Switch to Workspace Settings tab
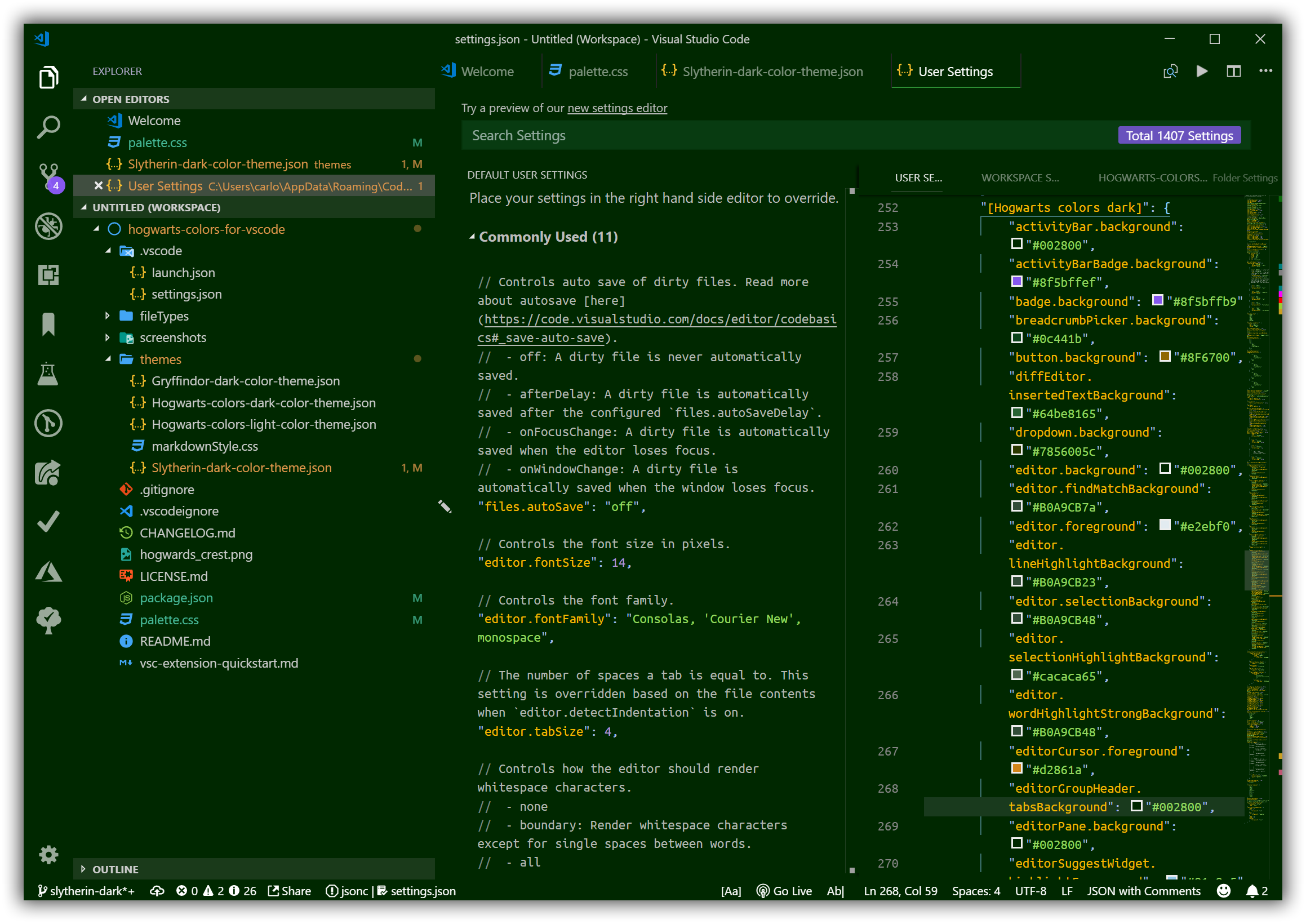The height and width of the screenshot is (924, 1306). (x=1020, y=177)
